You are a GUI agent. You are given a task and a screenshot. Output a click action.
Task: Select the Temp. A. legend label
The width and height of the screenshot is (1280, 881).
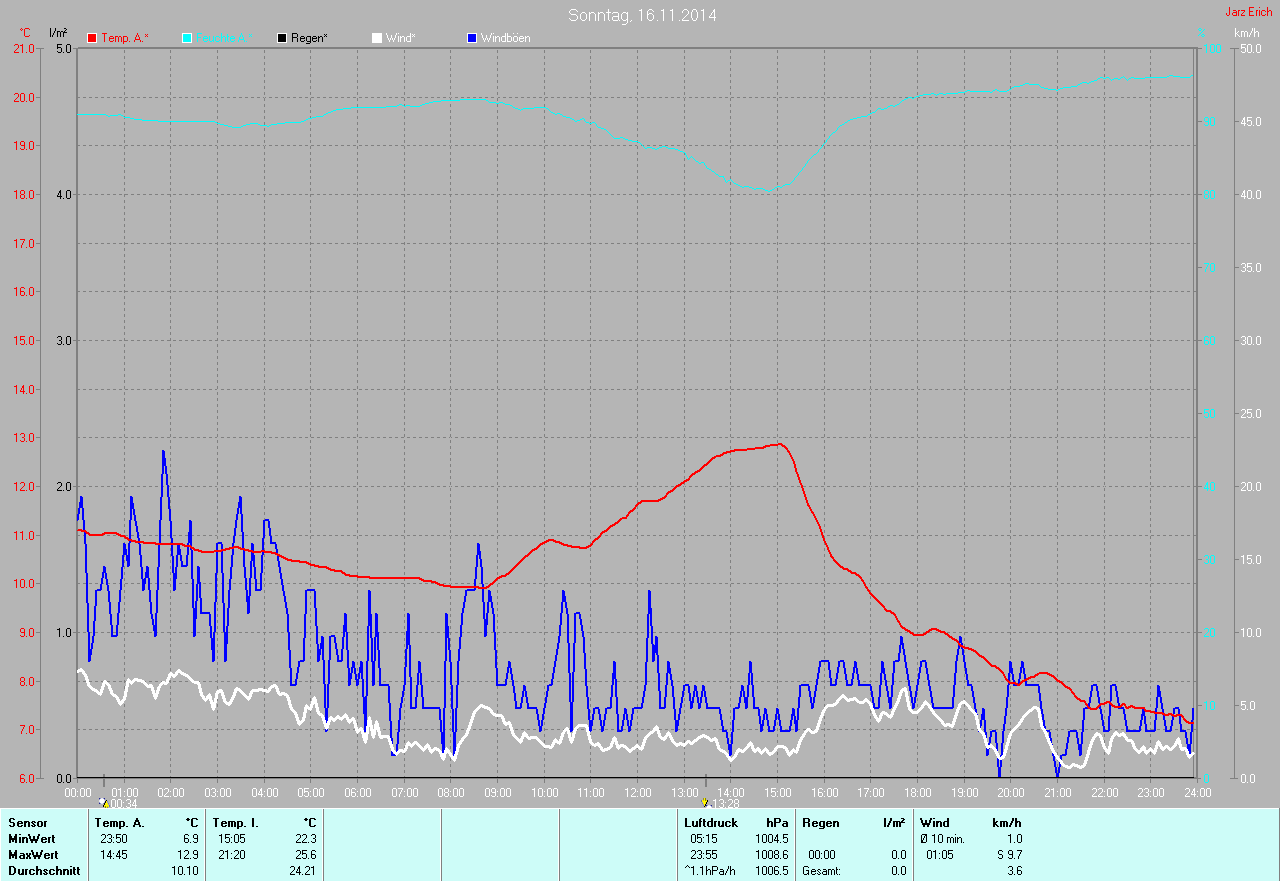point(125,38)
